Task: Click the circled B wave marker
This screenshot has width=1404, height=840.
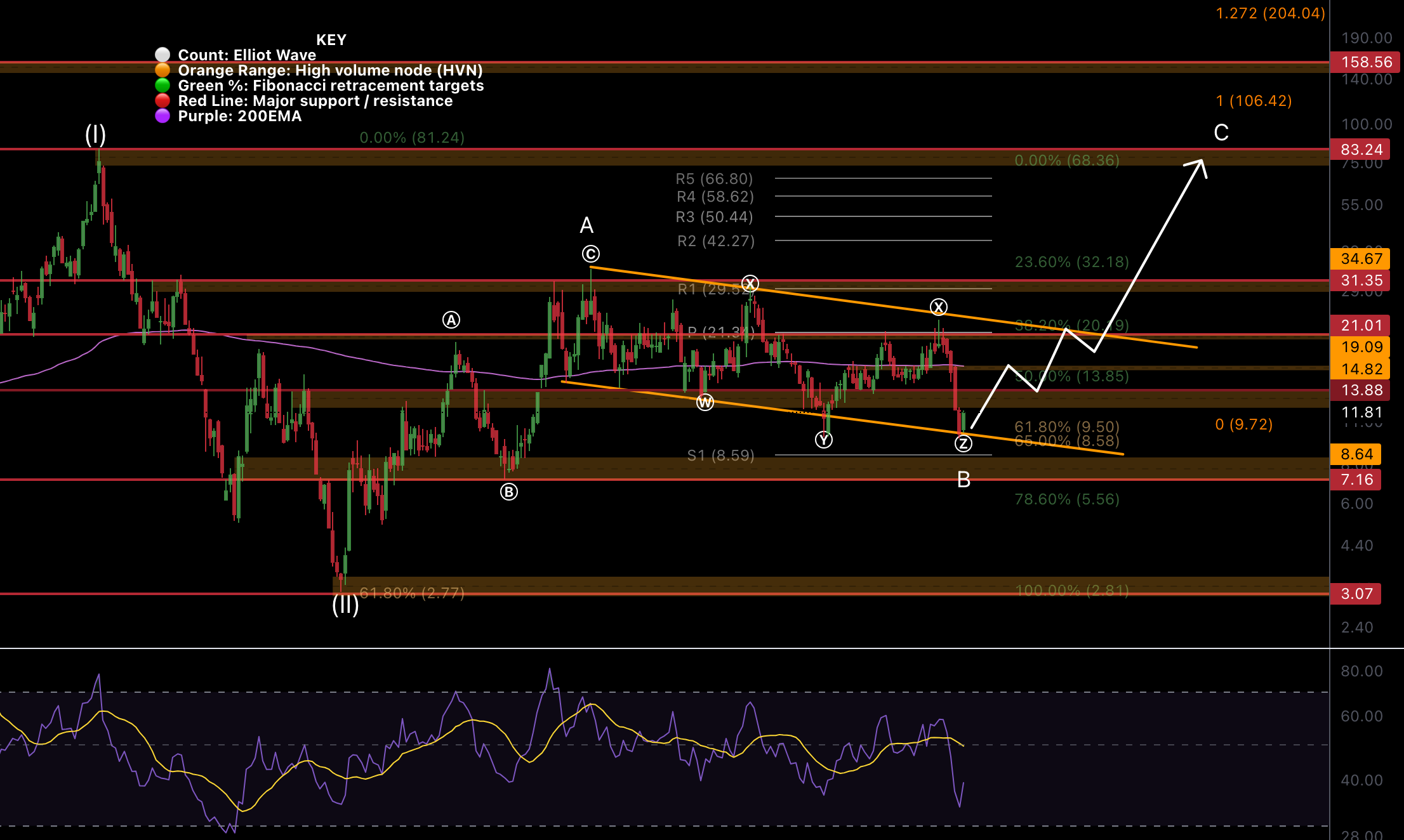Action: click(508, 490)
